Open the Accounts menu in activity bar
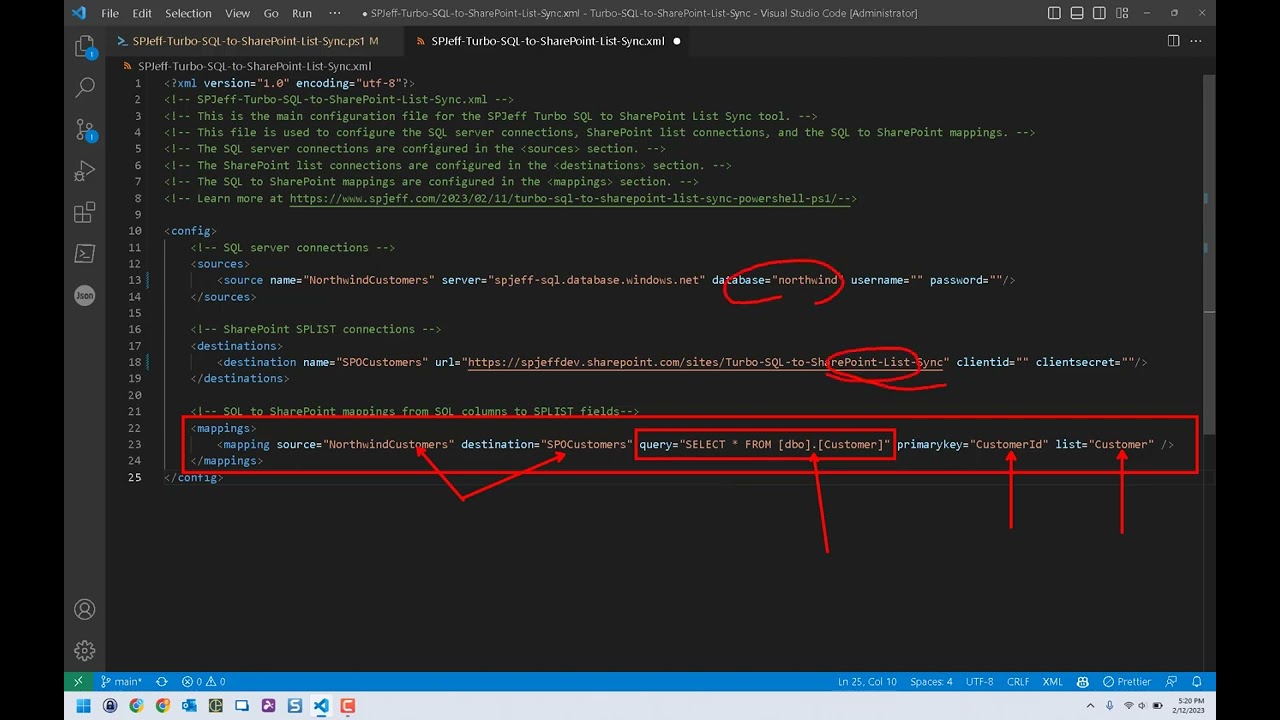Screen dimensions: 1280x720 click(85, 609)
